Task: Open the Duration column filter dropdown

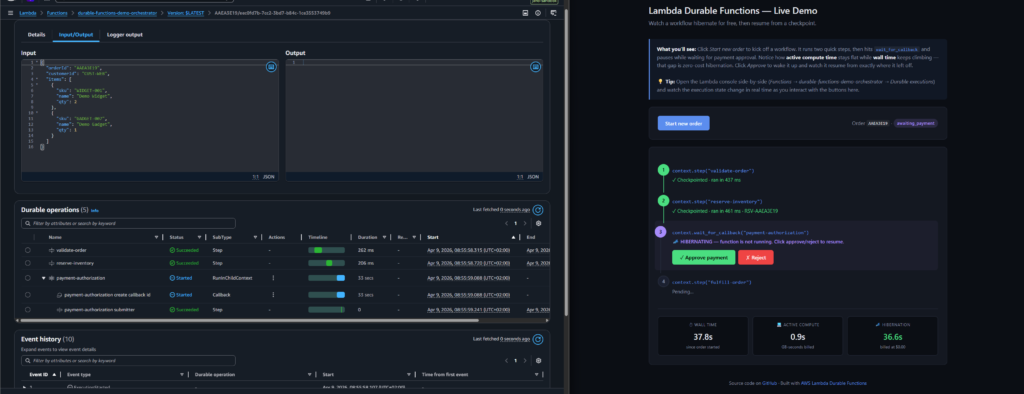Action: pos(384,237)
